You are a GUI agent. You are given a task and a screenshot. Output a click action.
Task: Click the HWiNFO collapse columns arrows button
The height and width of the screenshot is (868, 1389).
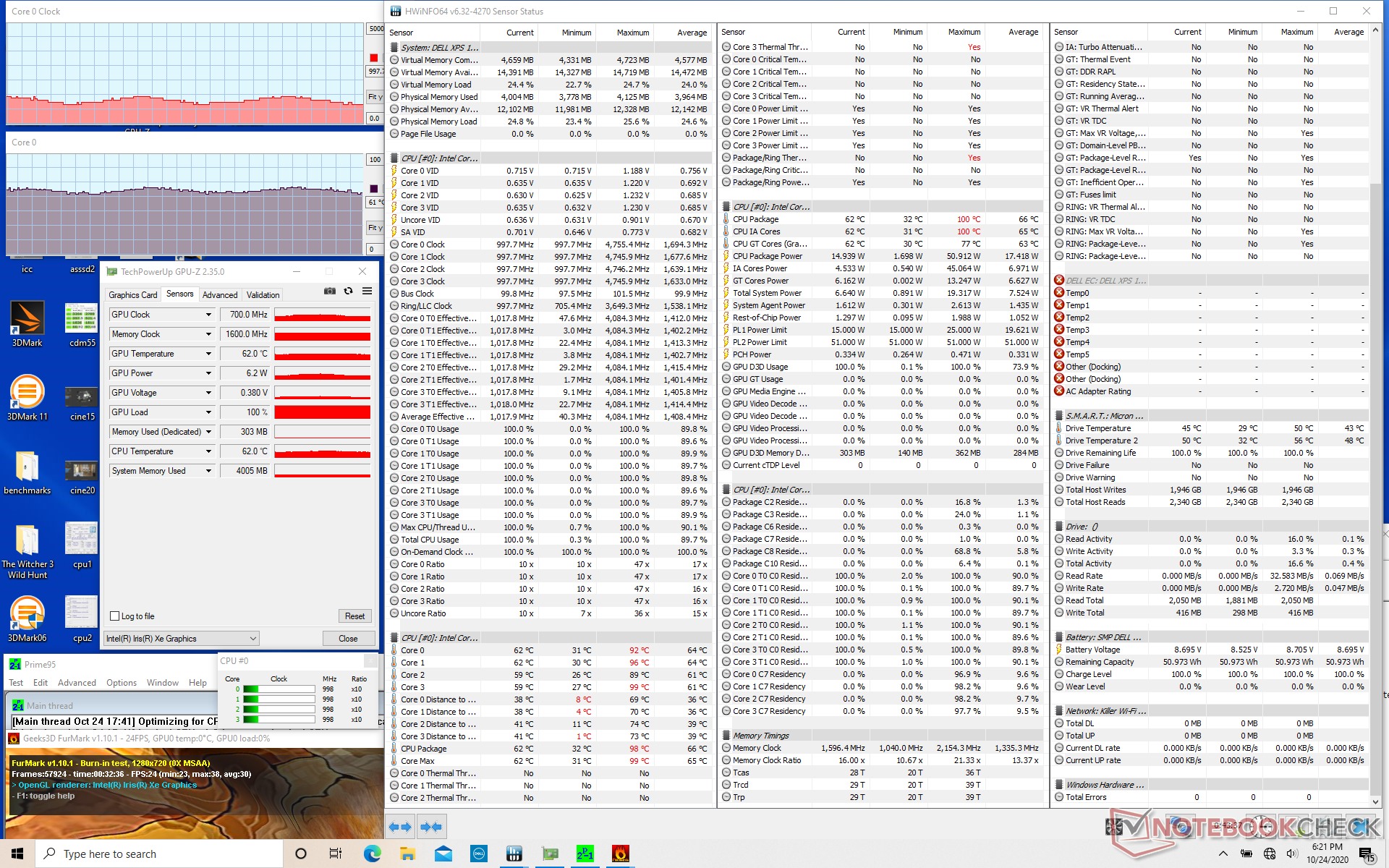point(431,826)
